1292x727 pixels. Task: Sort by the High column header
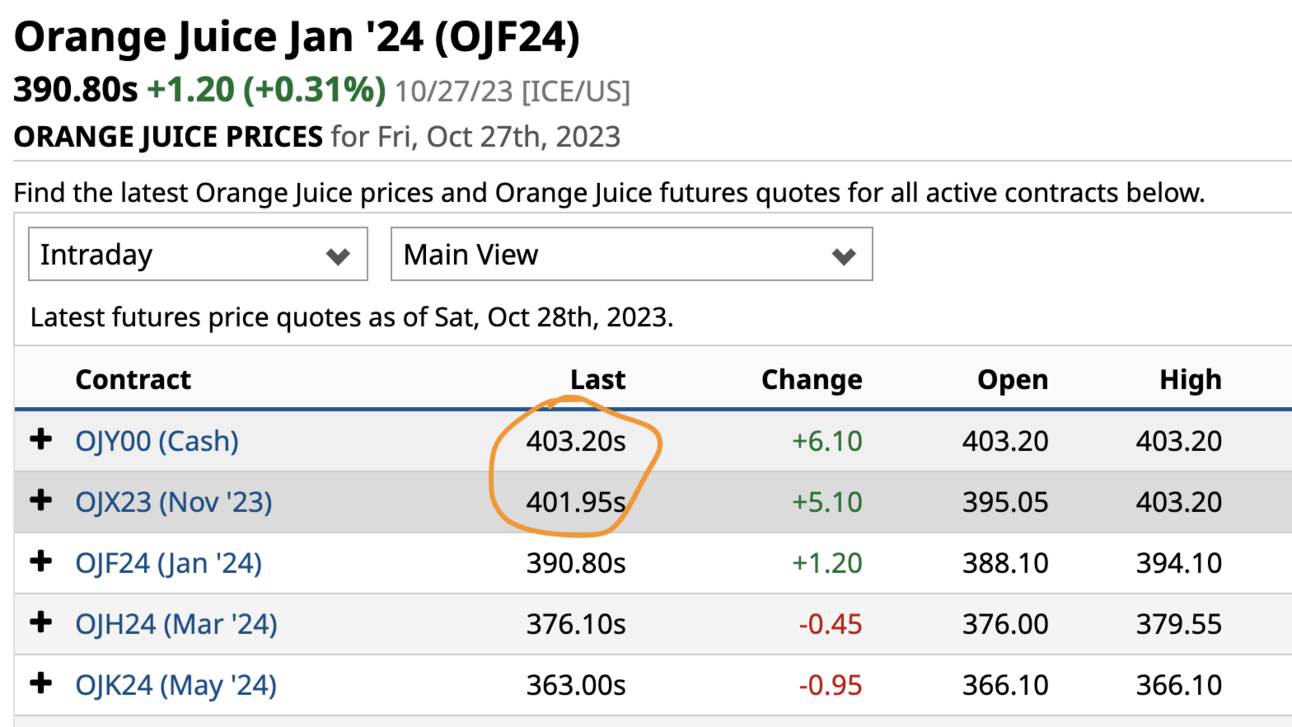pos(1190,380)
